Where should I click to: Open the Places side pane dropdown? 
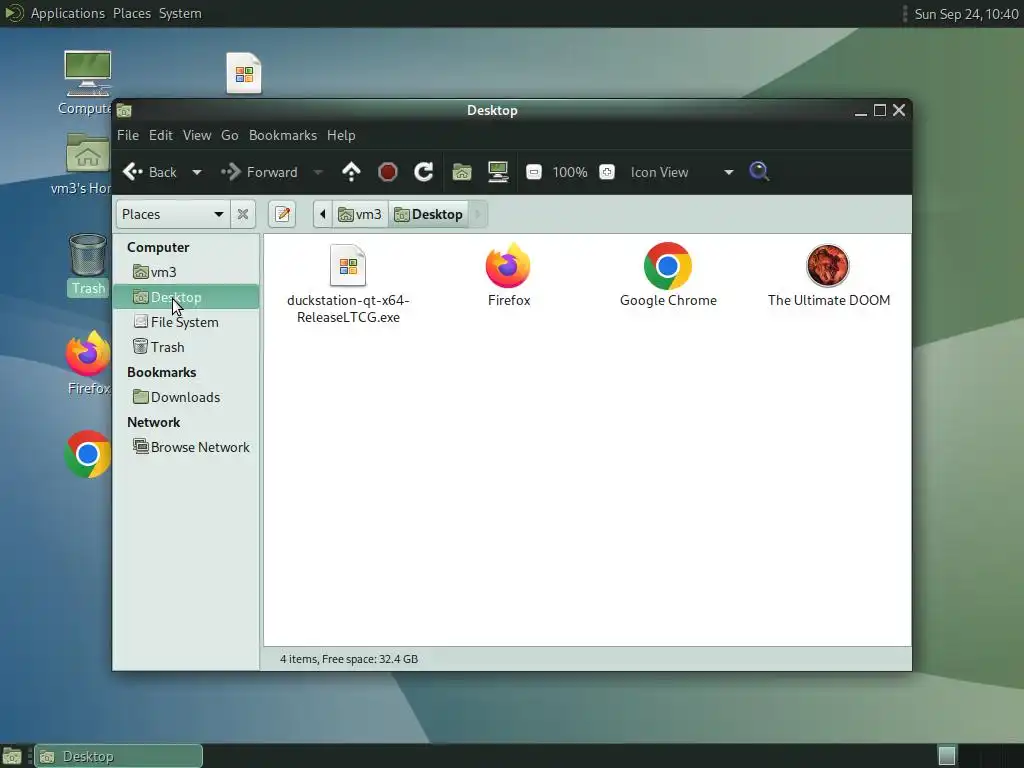click(173, 214)
